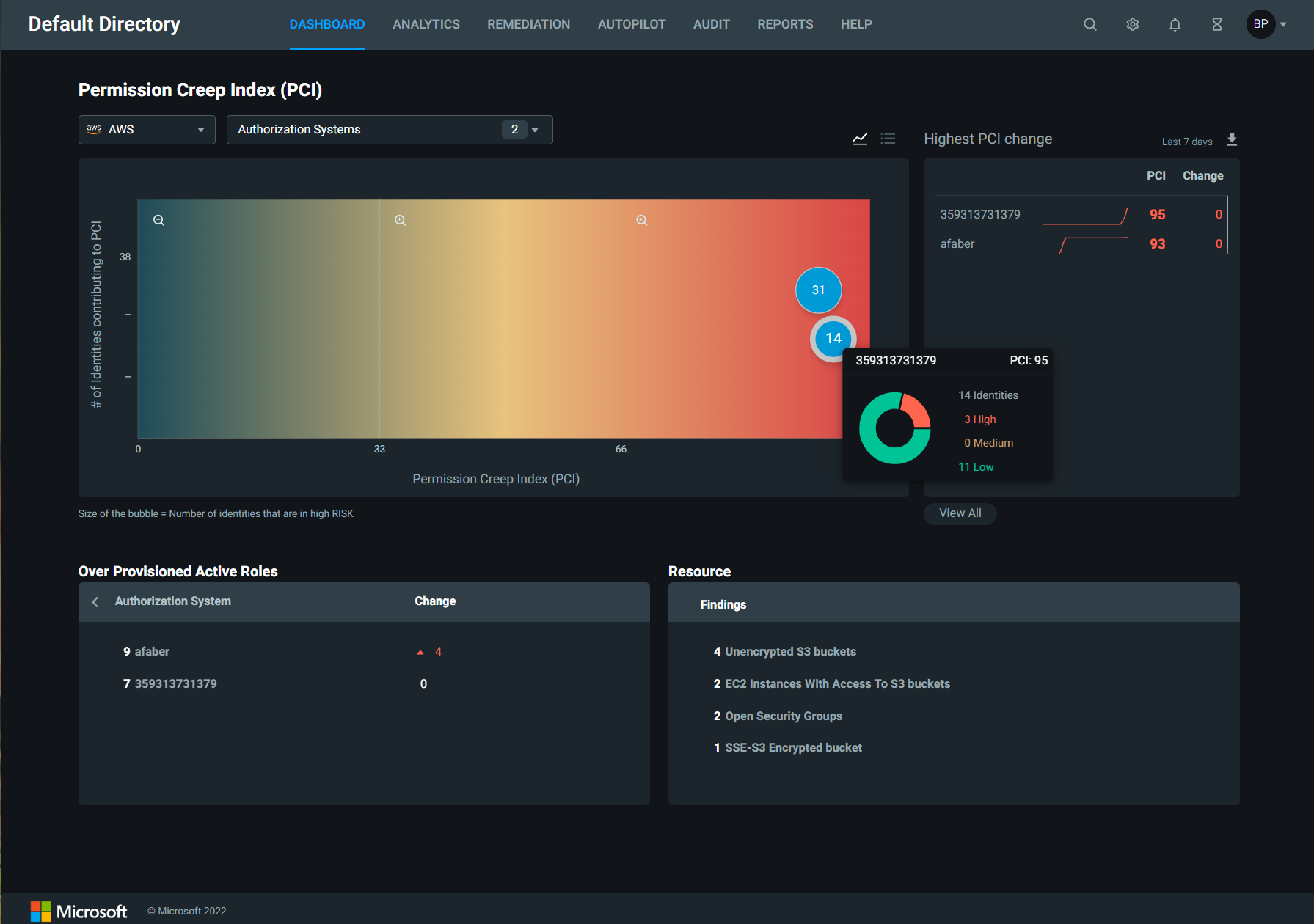The image size is (1314, 924).
Task: Zoom into the medium PCI range section
Action: [x=400, y=220]
